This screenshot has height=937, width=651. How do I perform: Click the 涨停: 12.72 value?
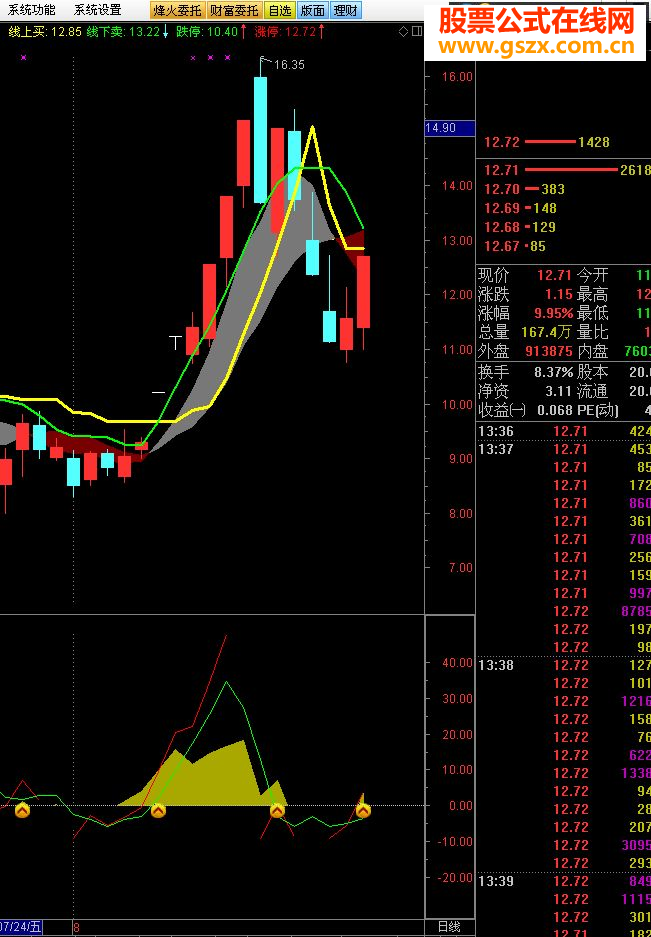pos(285,32)
